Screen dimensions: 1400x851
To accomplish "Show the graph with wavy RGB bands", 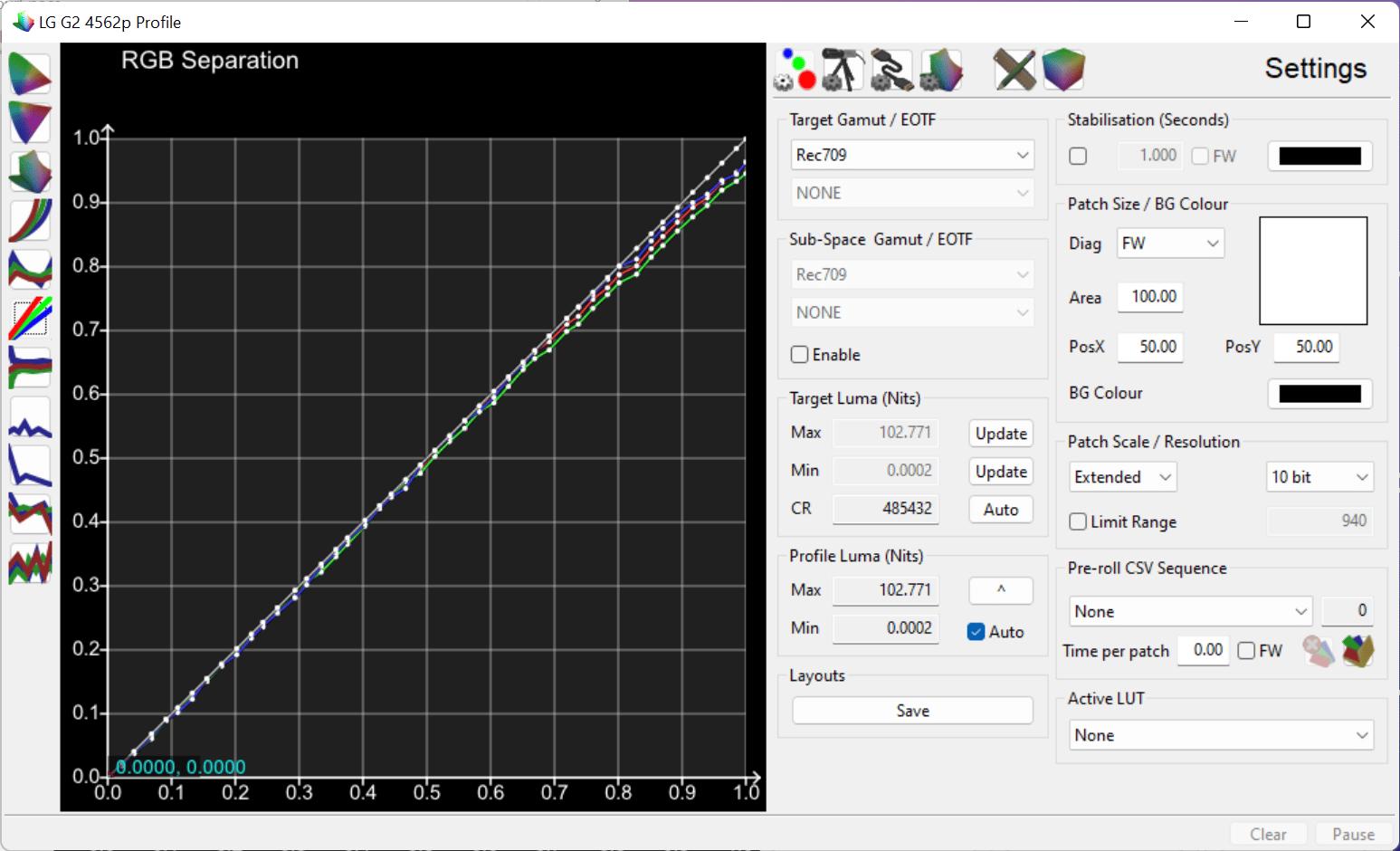I will point(30,269).
